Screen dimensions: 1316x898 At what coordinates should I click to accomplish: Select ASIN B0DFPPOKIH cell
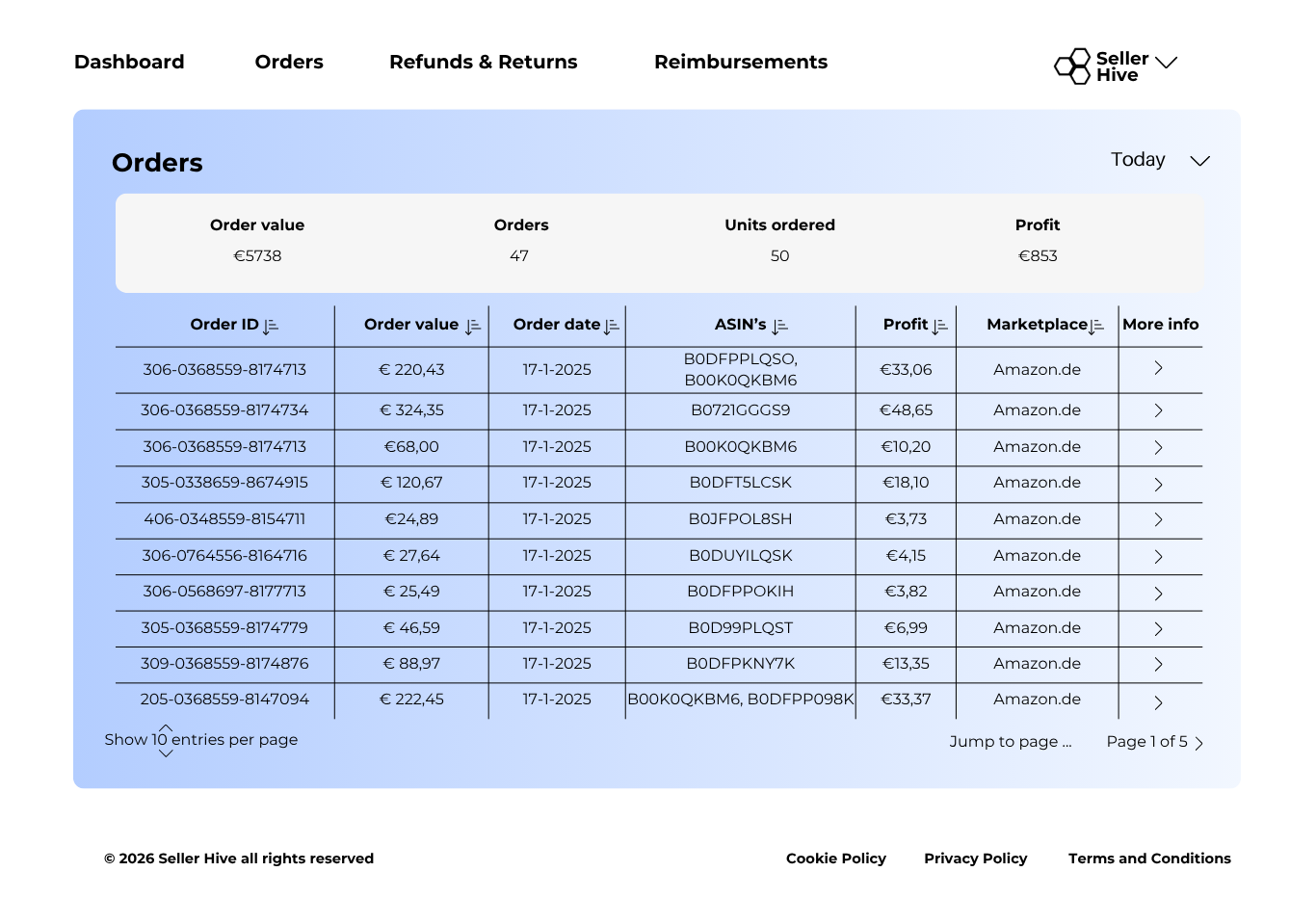[x=740, y=592]
